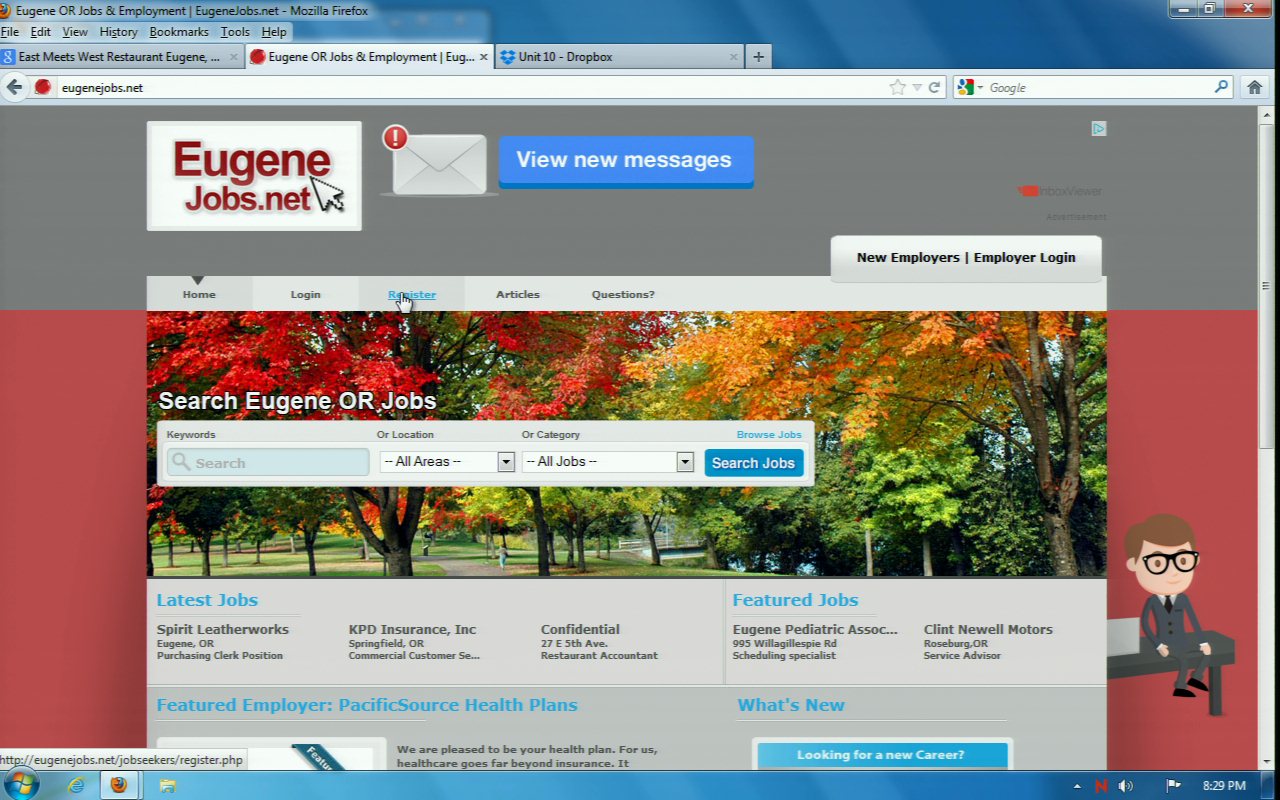Click the EugeneJobs.net logo
The image size is (1280, 800).
point(254,176)
